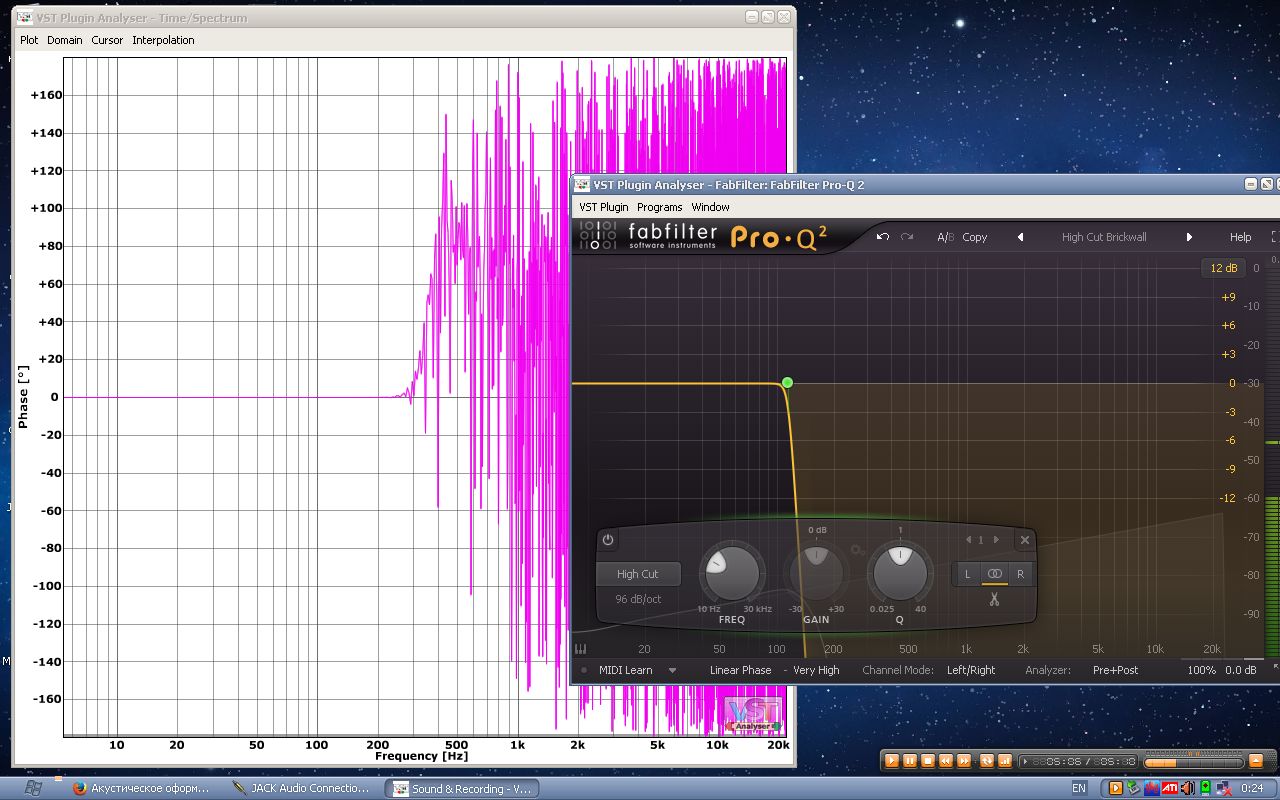This screenshot has height=800, width=1280.
Task: Set band to stereo linked mode
Action: pos(994,574)
